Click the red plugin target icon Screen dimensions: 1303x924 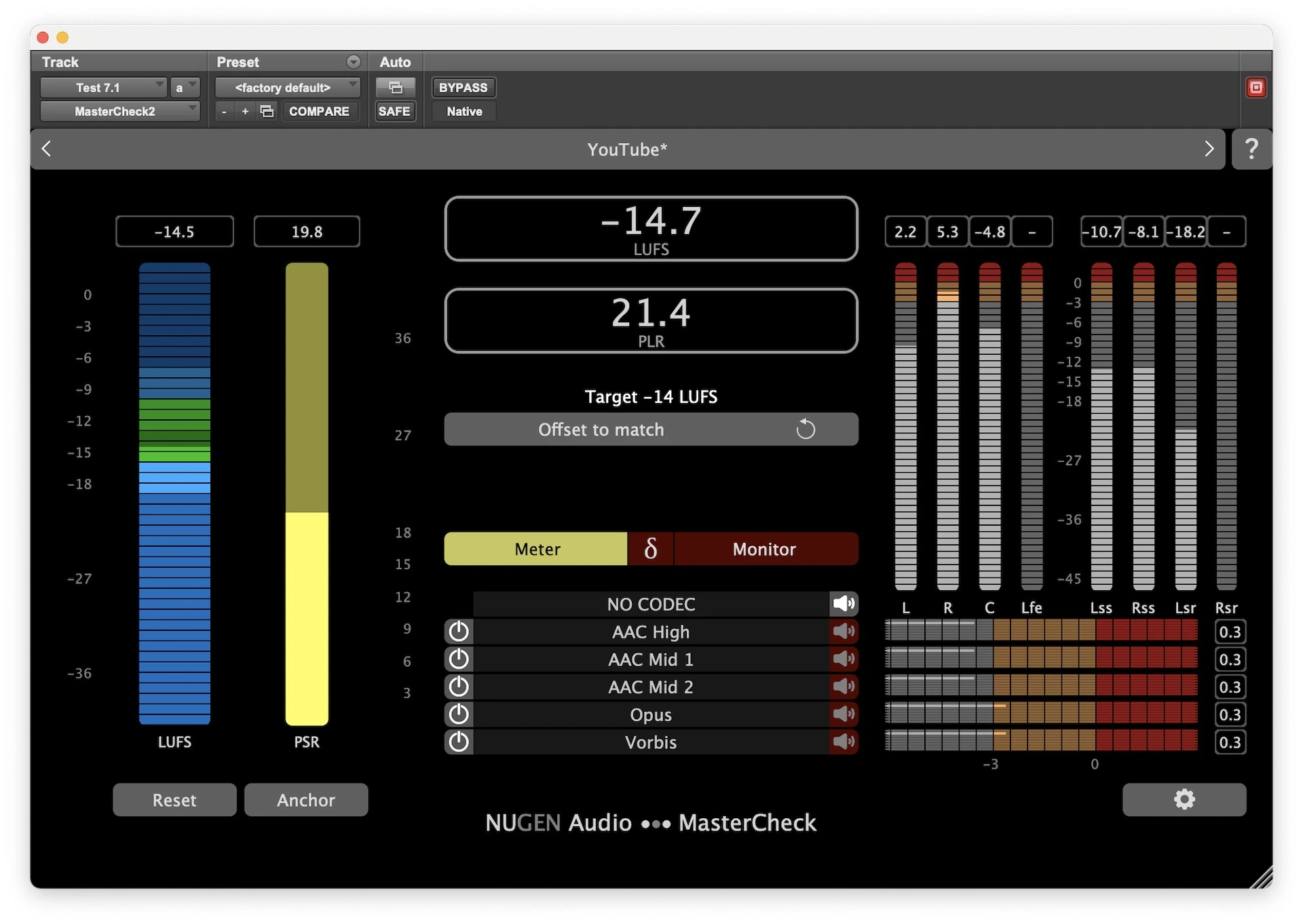(1255, 88)
